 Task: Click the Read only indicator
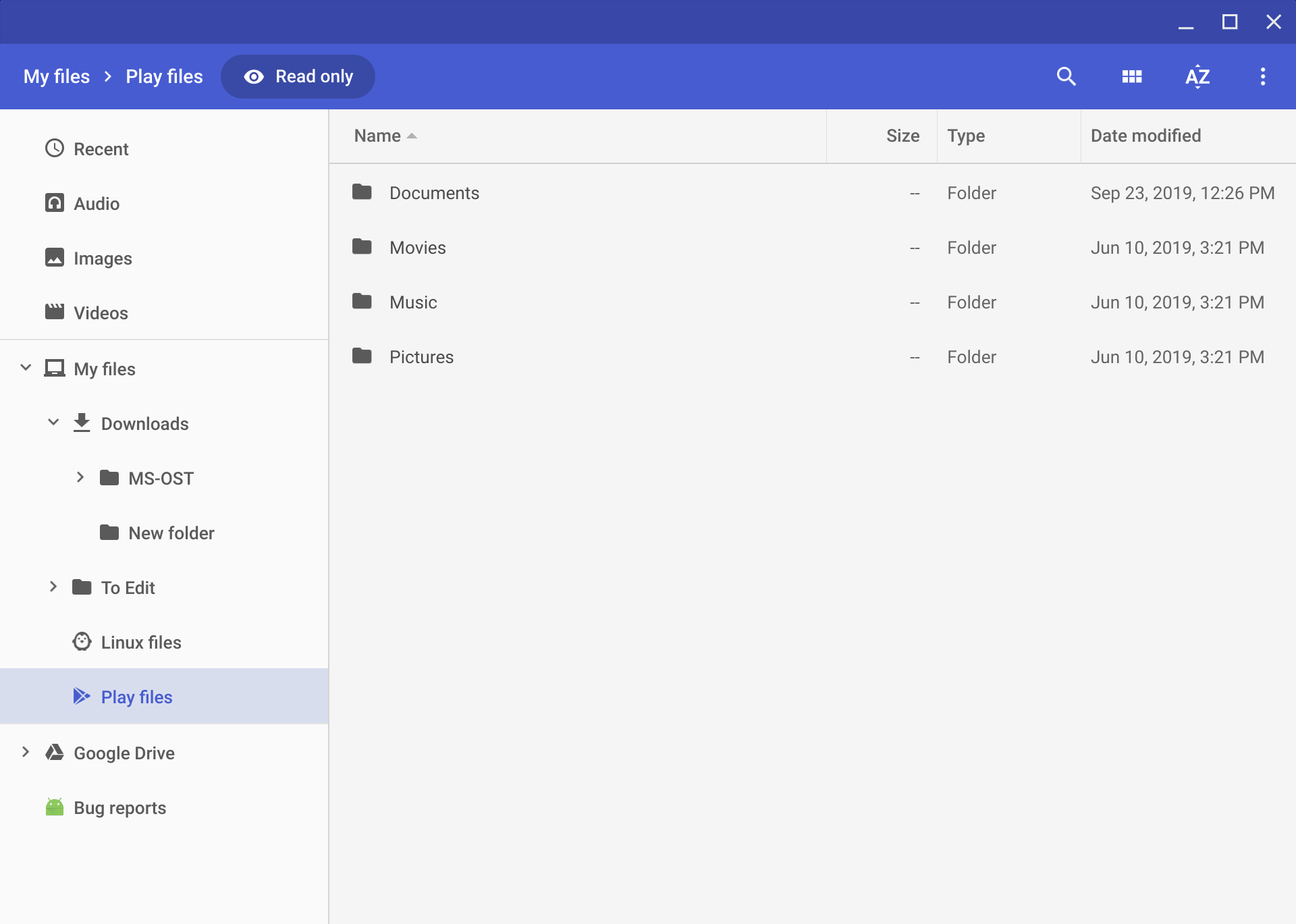[298, 76]
